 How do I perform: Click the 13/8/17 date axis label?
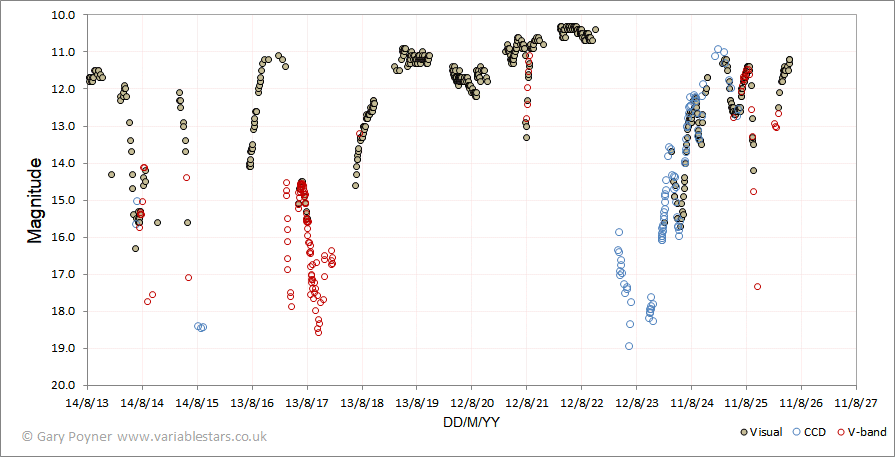pyautogui.click(x=307, y=402)
